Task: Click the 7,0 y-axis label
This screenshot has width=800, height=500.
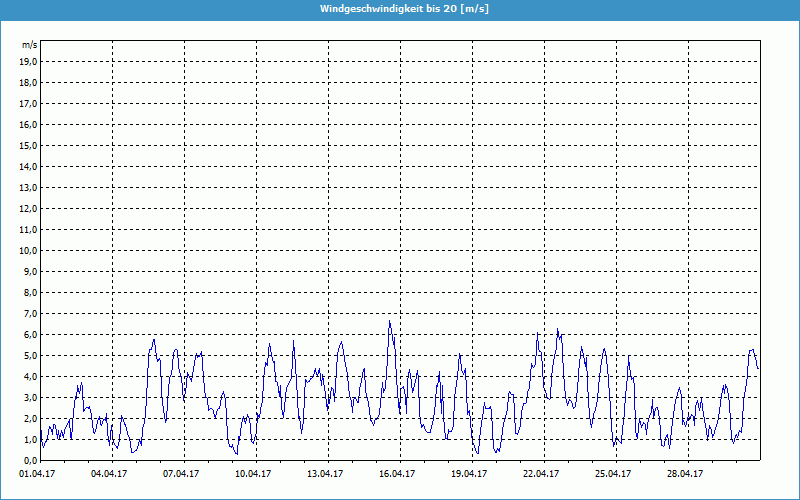Action: 29,314
